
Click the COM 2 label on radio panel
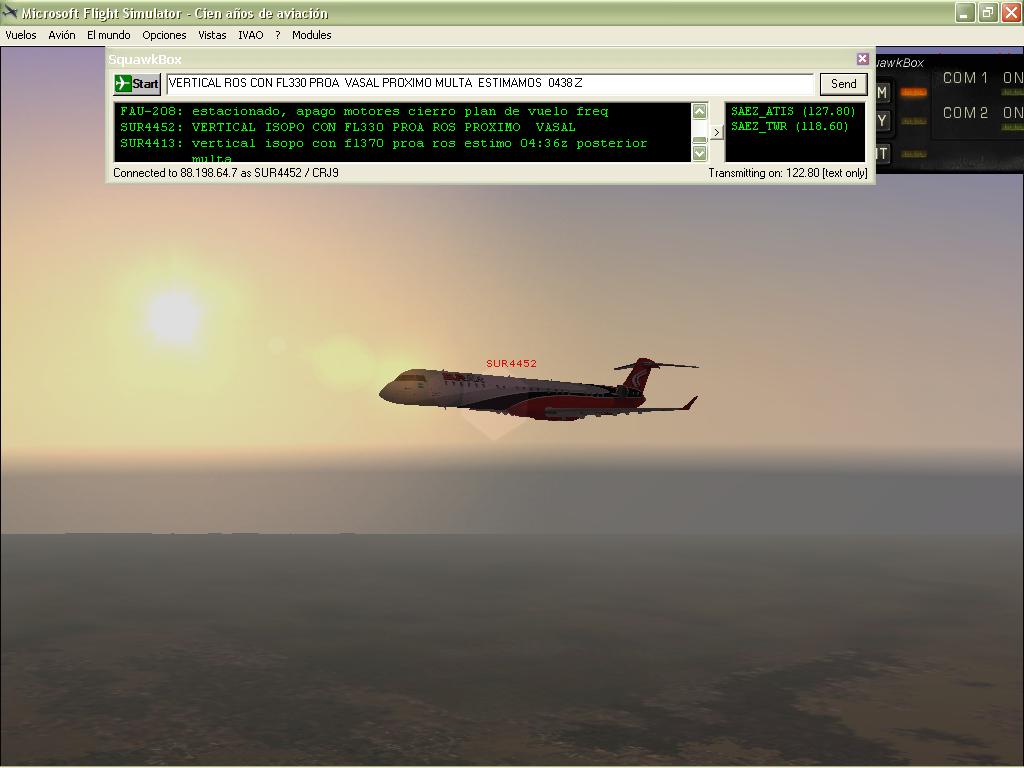point(965,112)
